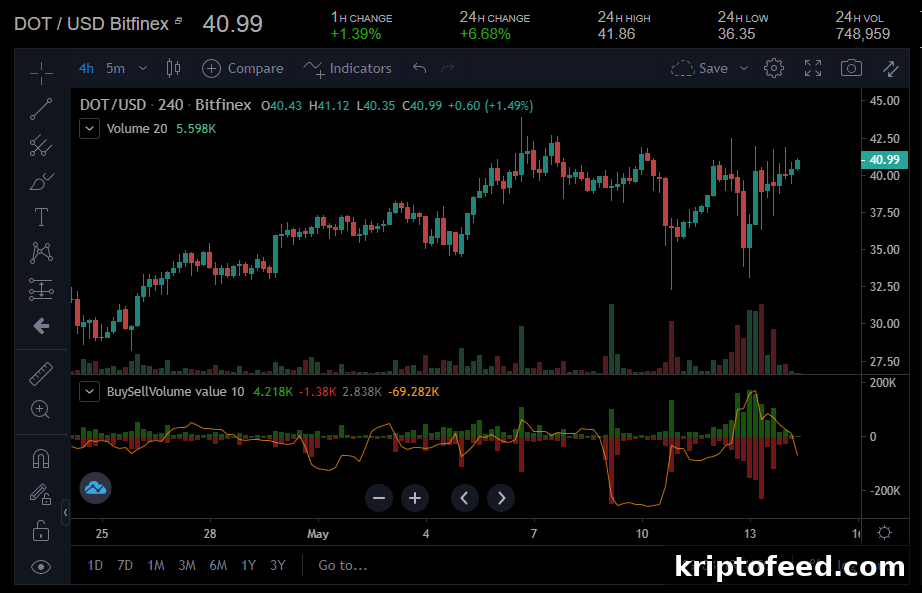
Task: Set range to 1M
Action: (x=156, y=565)
